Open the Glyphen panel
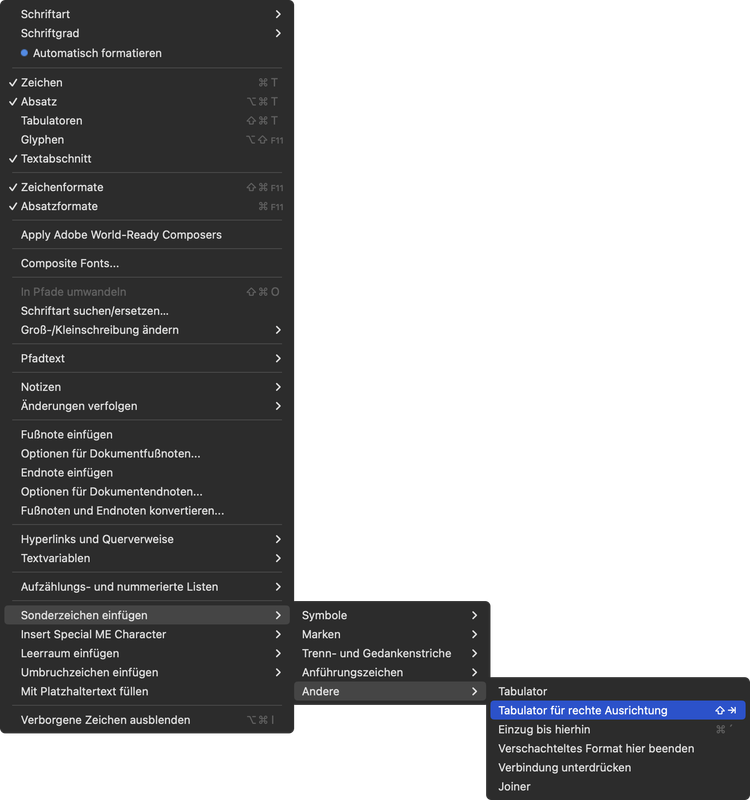Screen dimensions: 750x800 pyautogui.click(x=147, y=140)
